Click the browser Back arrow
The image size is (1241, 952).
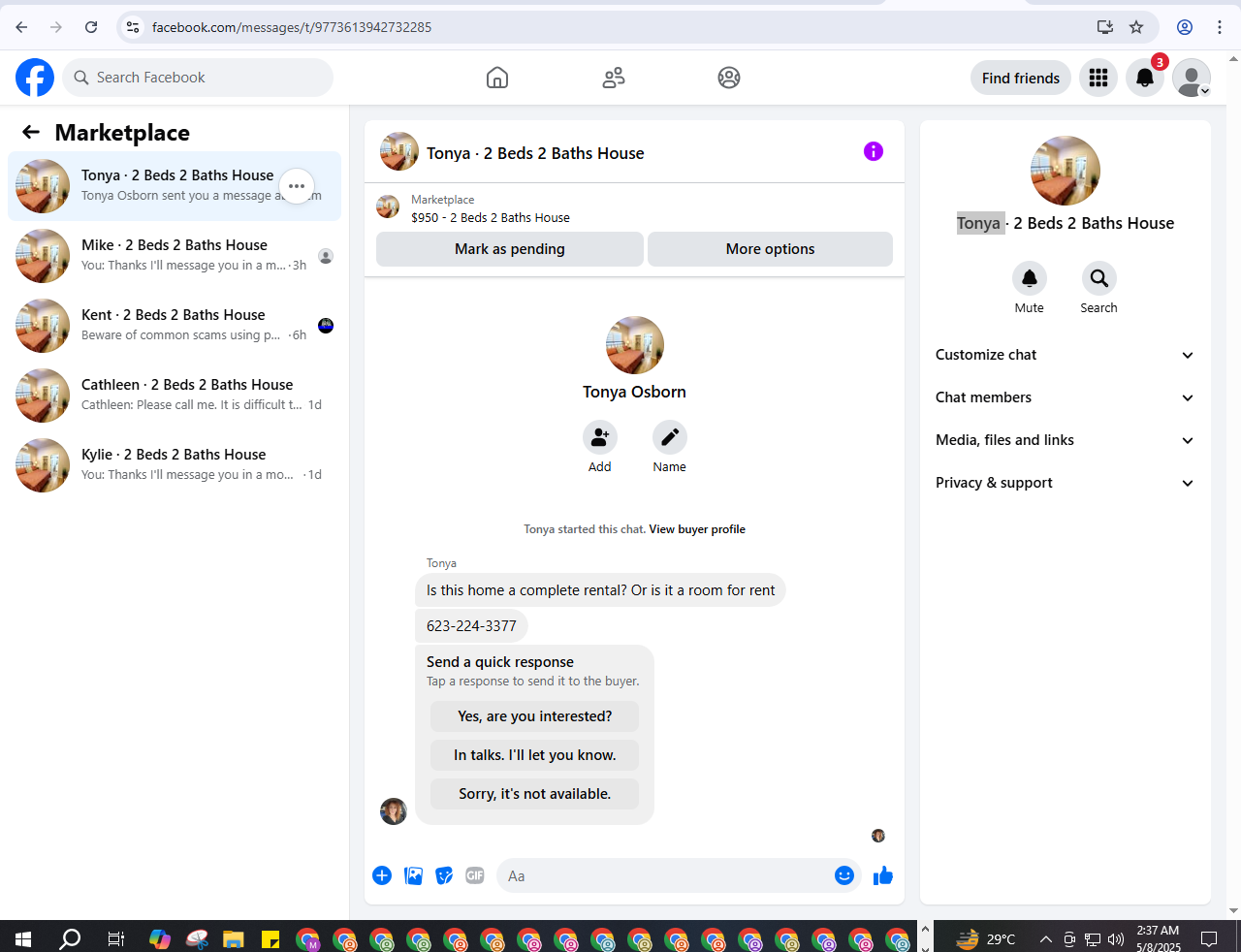[x=21, y=27]
